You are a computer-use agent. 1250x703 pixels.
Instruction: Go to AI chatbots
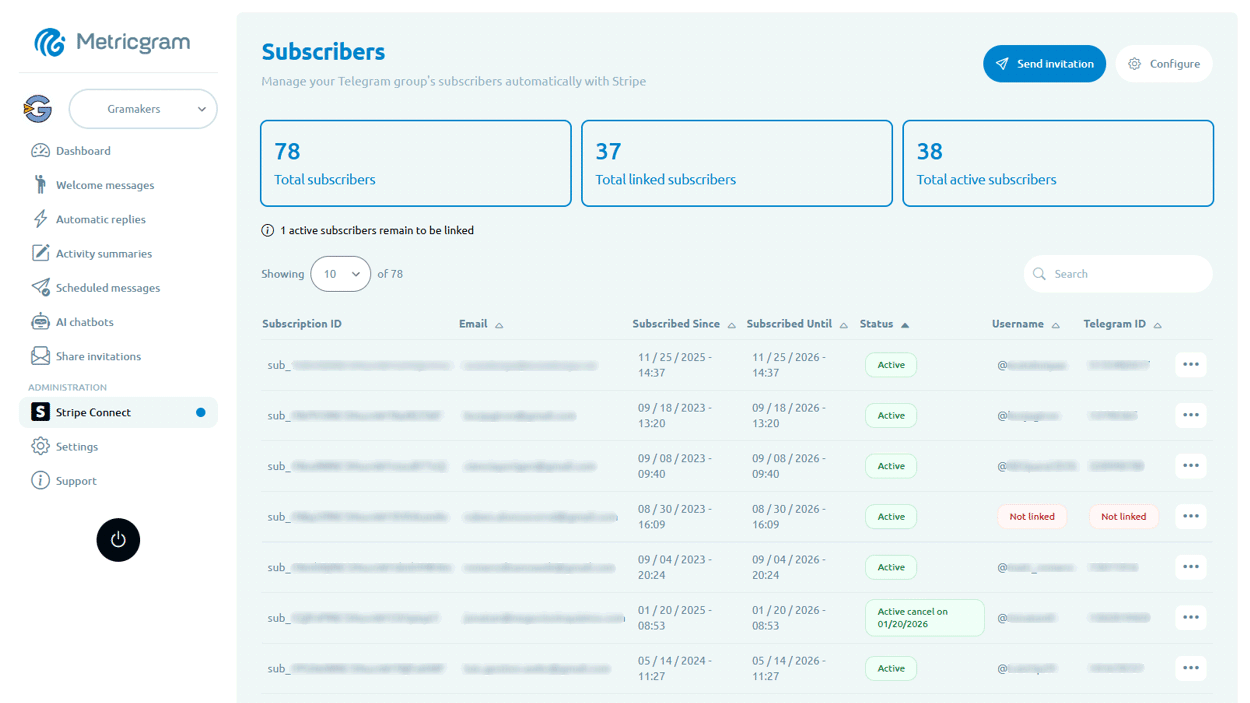coord(84,322)
